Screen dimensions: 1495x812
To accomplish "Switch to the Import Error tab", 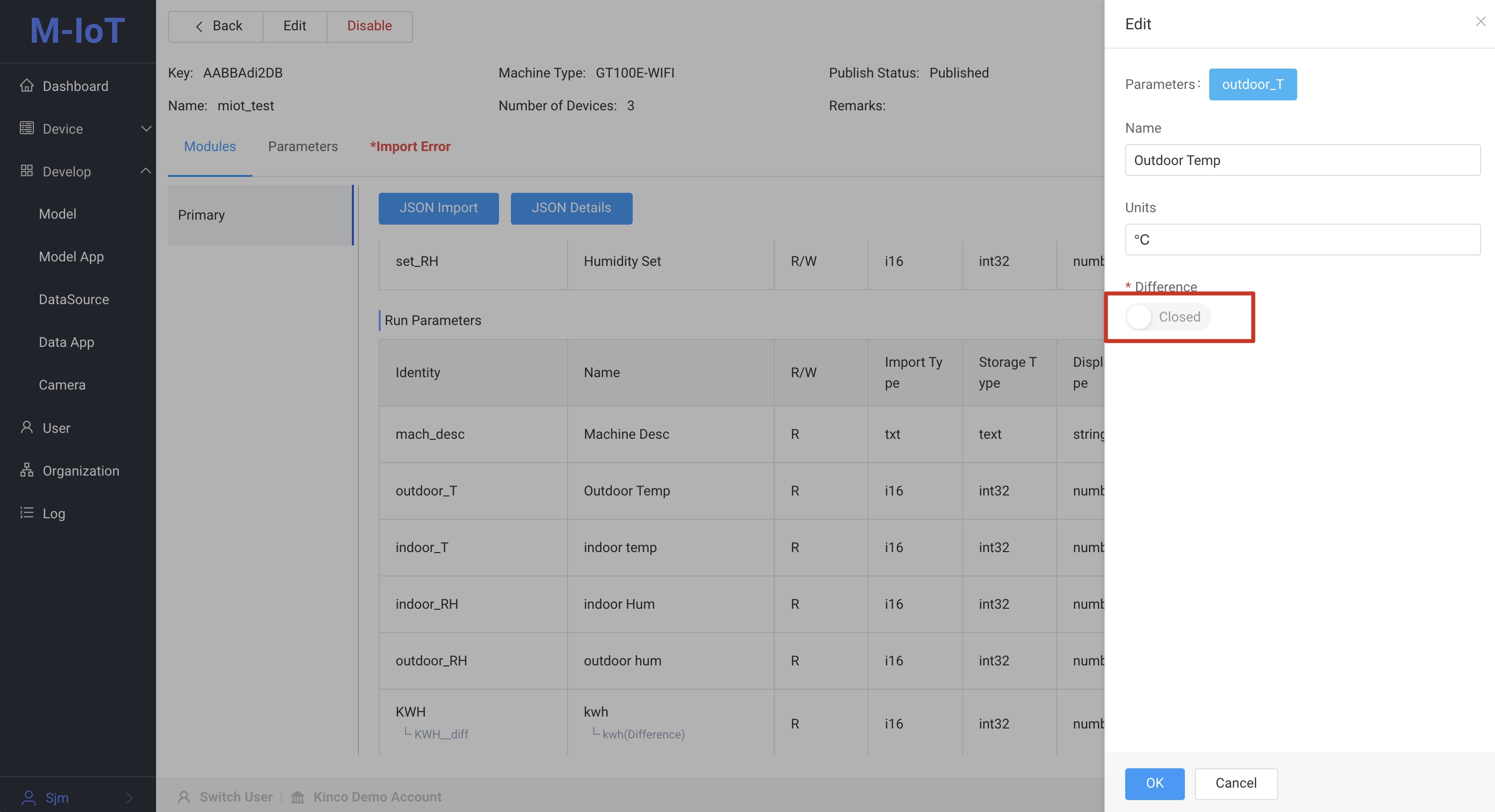I will (411, 146).
